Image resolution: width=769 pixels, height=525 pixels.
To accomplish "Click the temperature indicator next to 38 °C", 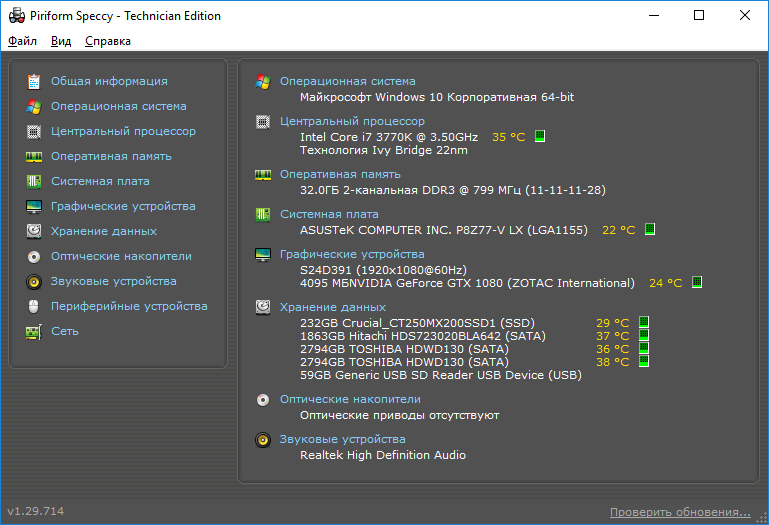I will [644, 362].
